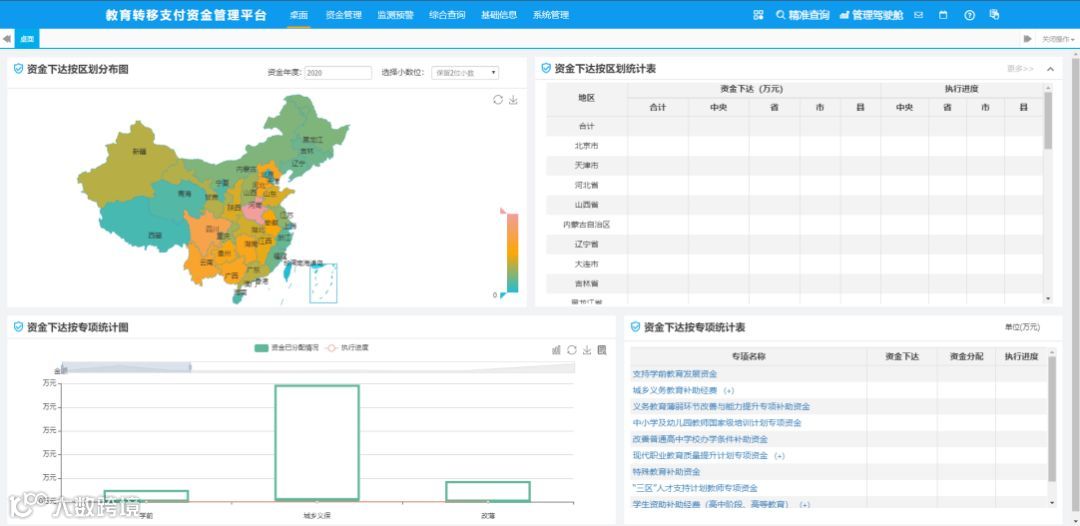Select the 天津市 row

pos(795,166)
